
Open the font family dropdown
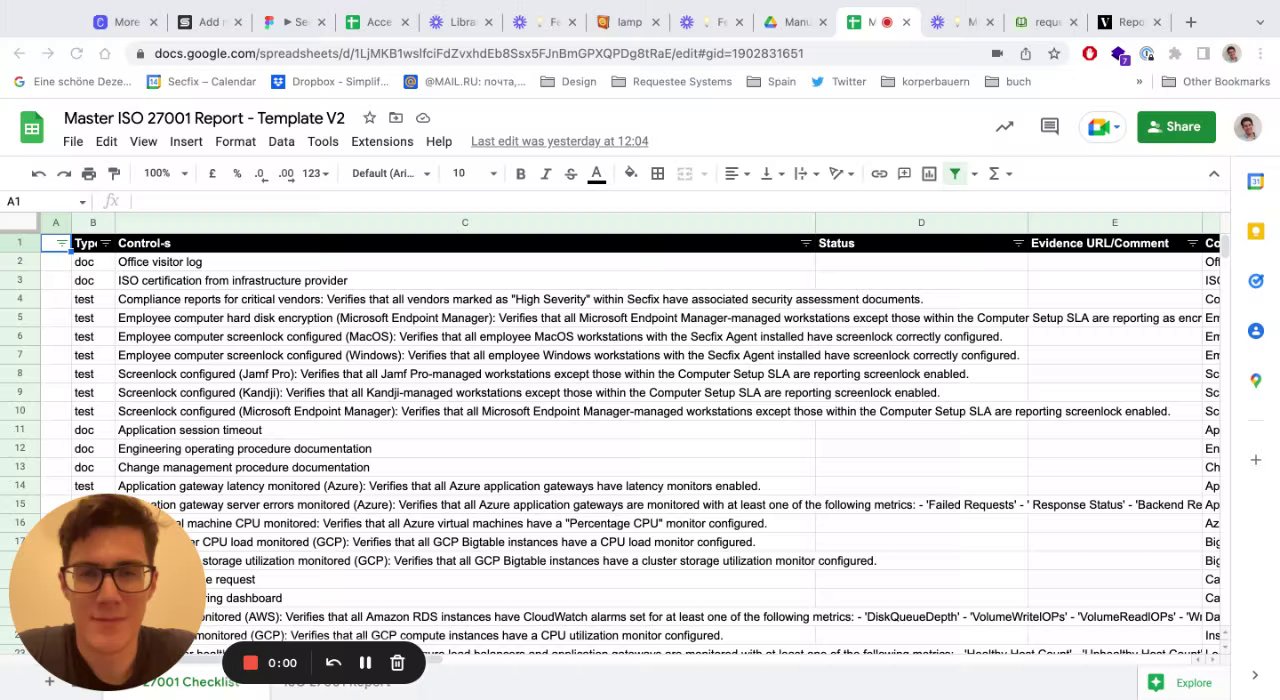(x=391, y=174)
